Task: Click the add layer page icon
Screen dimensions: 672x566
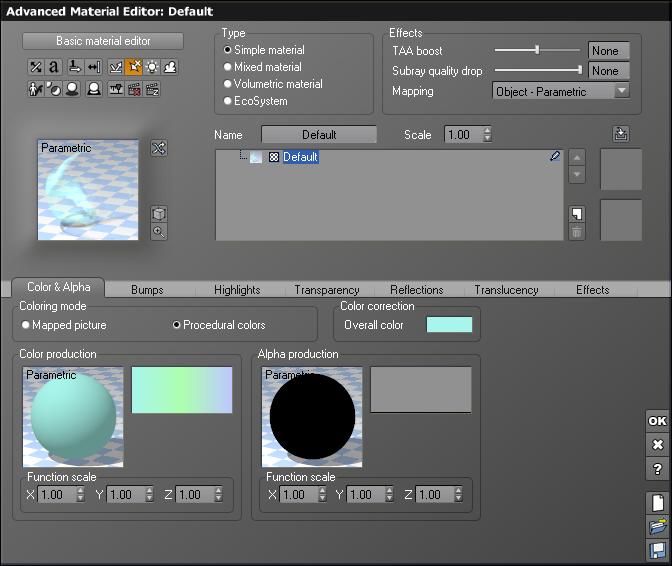Action: coord(577,214)
